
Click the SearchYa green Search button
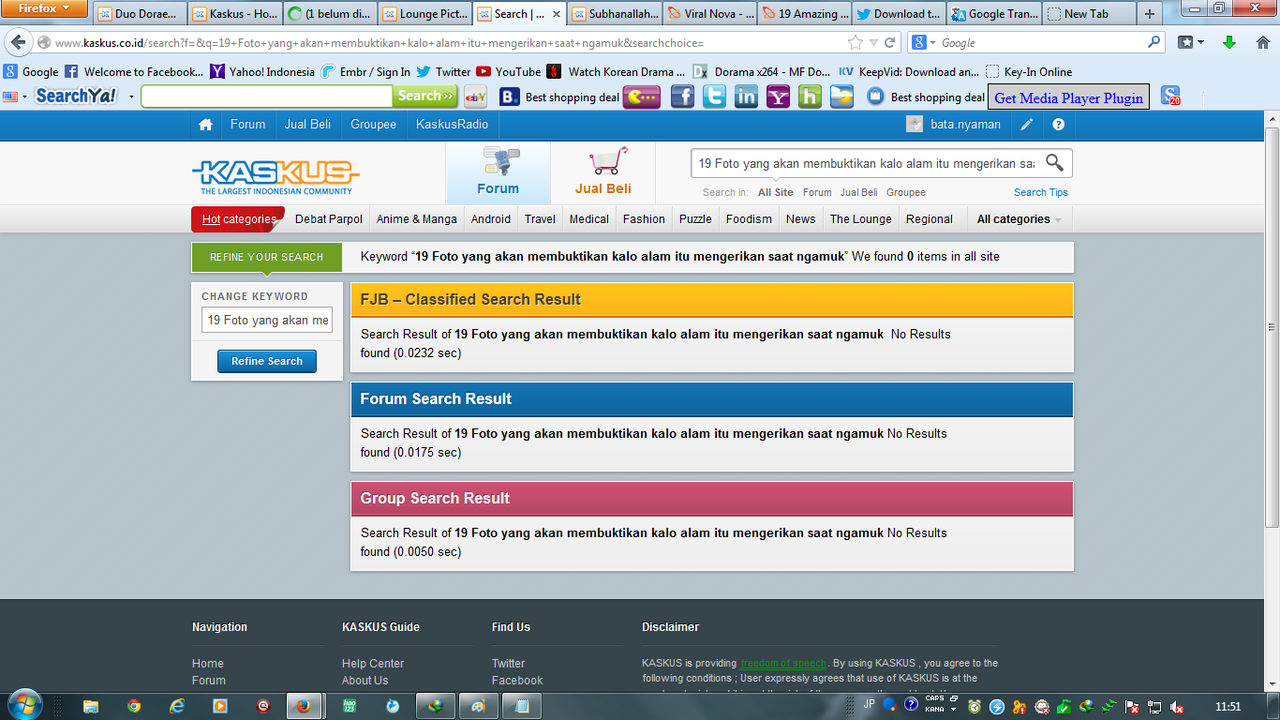[426, 96]
